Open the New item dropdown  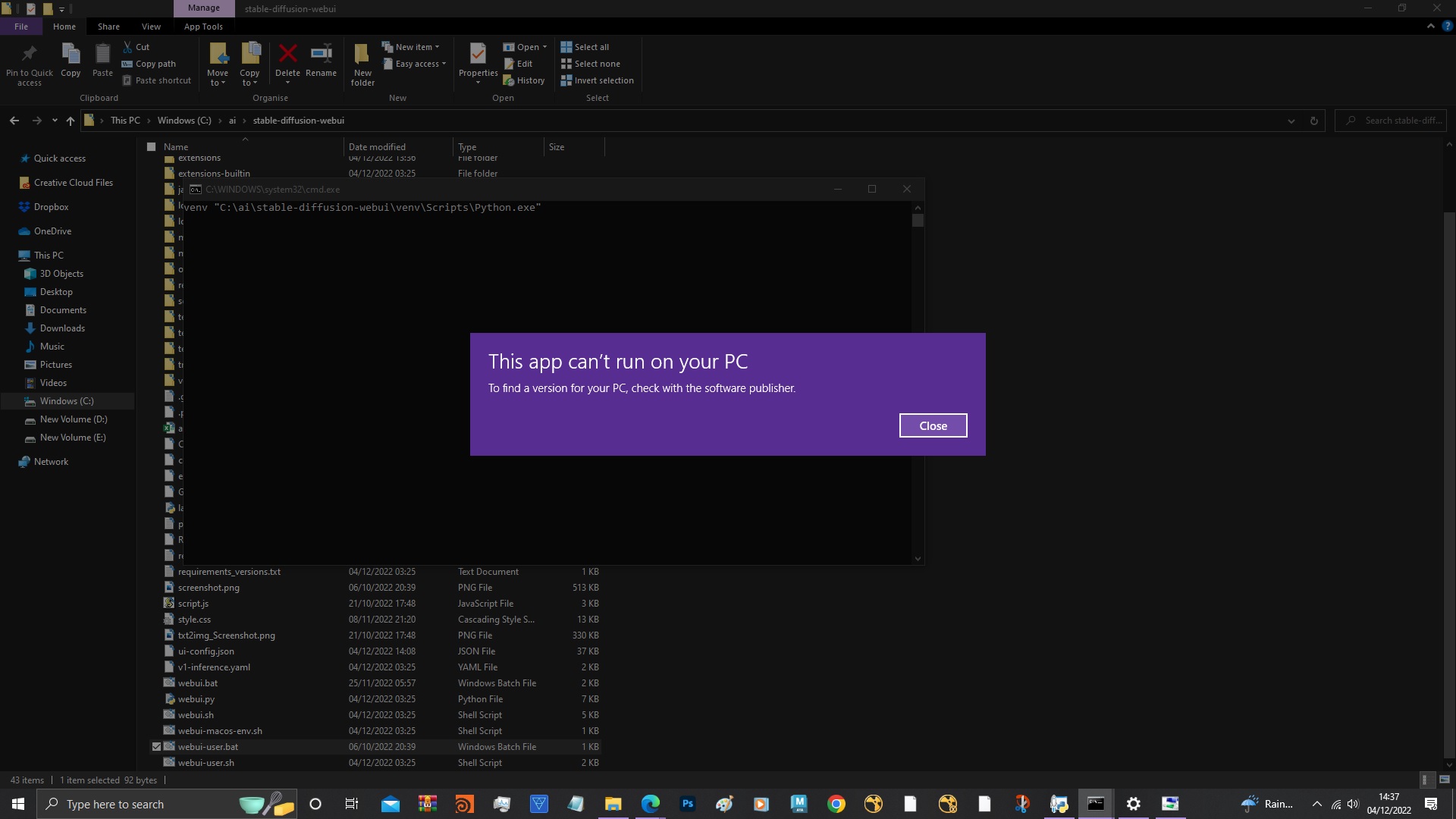416,47
